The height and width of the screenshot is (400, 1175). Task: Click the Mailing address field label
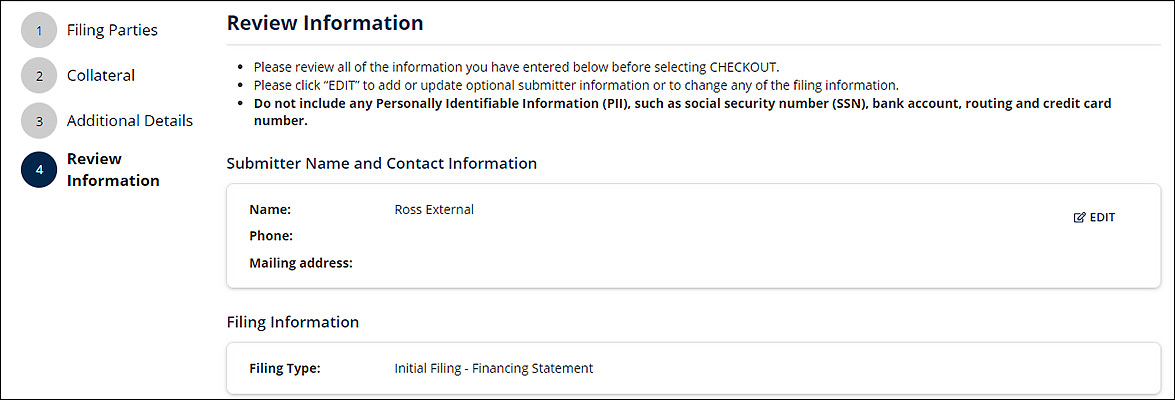(x=300, y=263)
